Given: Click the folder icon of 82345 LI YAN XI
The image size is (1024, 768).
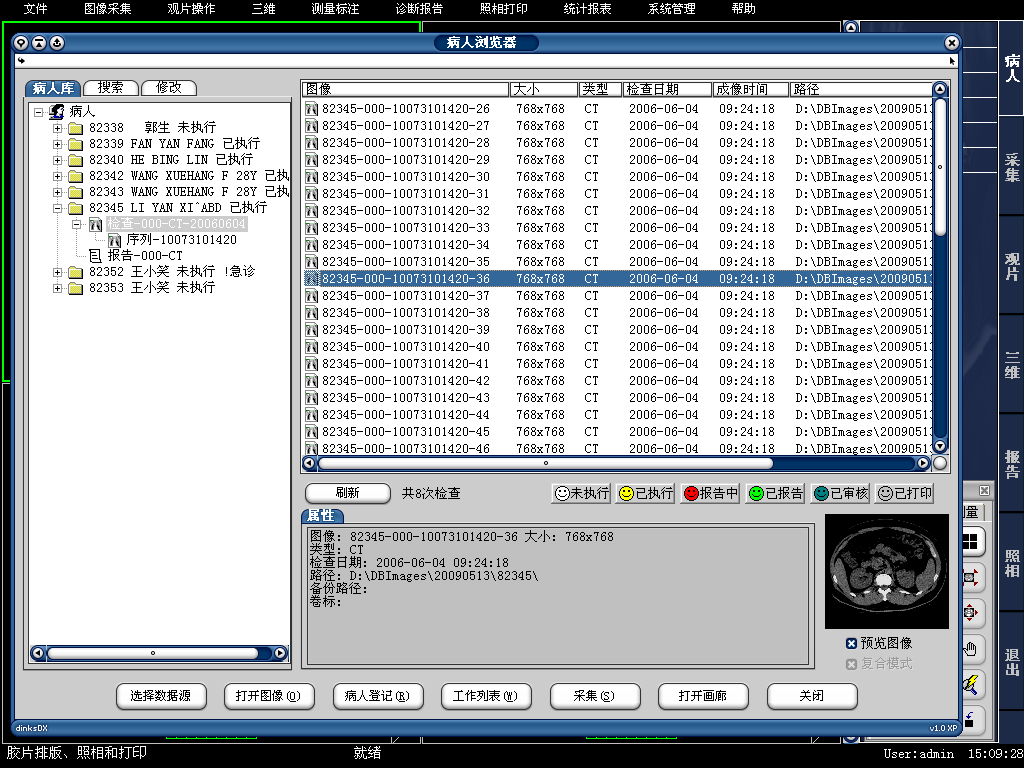Looking at the screenshot, I should point(76,208).
